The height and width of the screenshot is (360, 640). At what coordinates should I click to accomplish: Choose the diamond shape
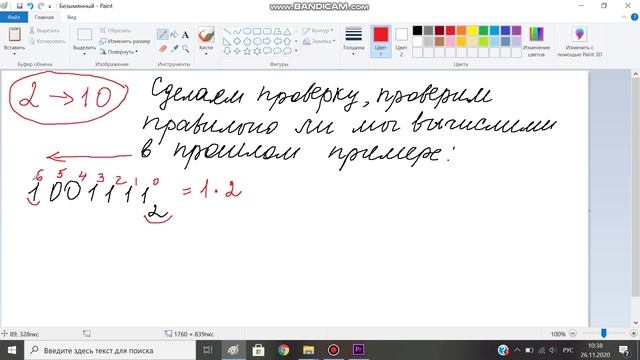tap(237, 41)
